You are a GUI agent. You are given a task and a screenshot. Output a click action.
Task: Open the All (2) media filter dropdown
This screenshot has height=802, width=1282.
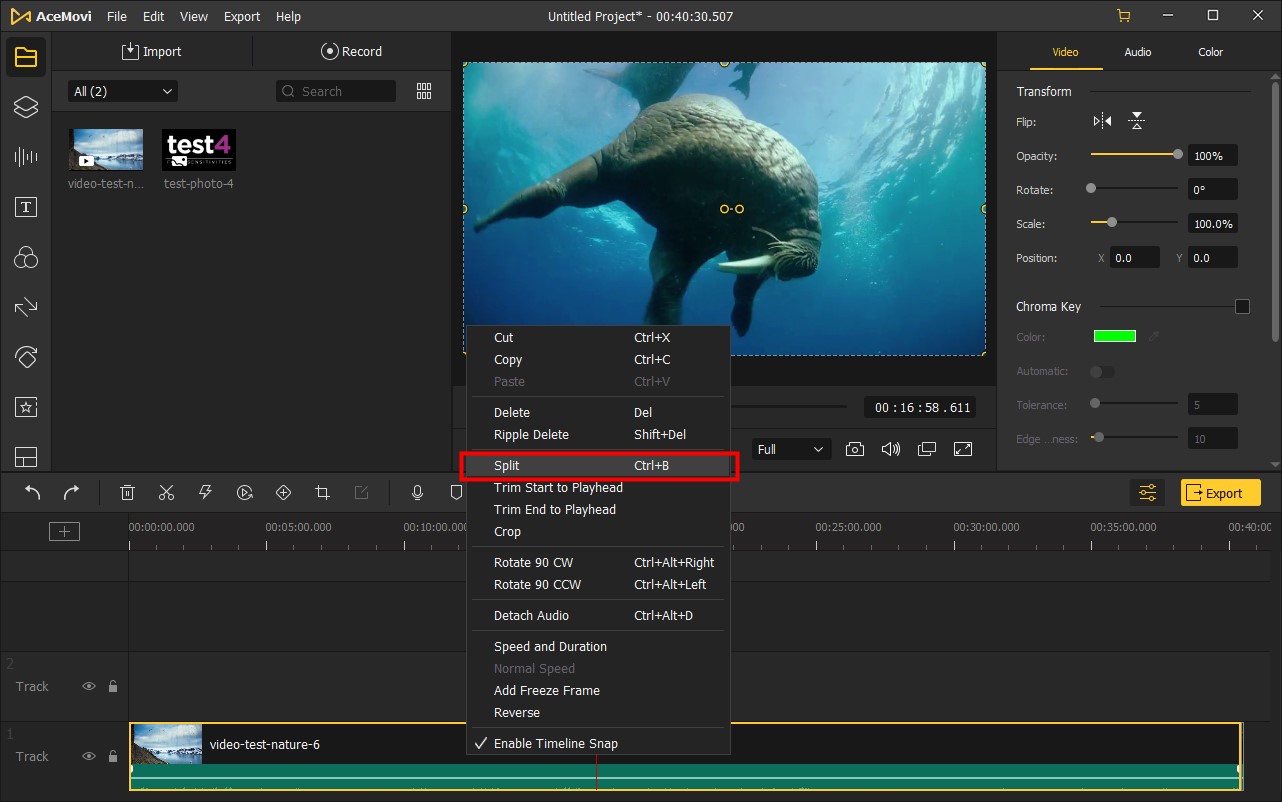120,90
